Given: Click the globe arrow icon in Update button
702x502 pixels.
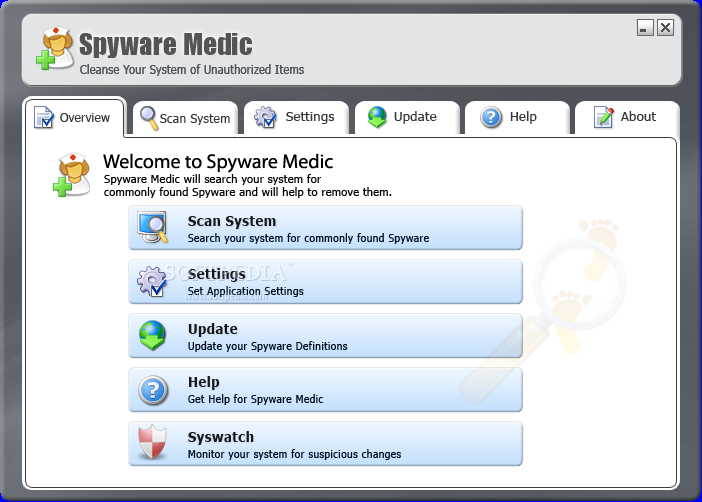Looking at the screenshot, I should (x=152, y=335).
